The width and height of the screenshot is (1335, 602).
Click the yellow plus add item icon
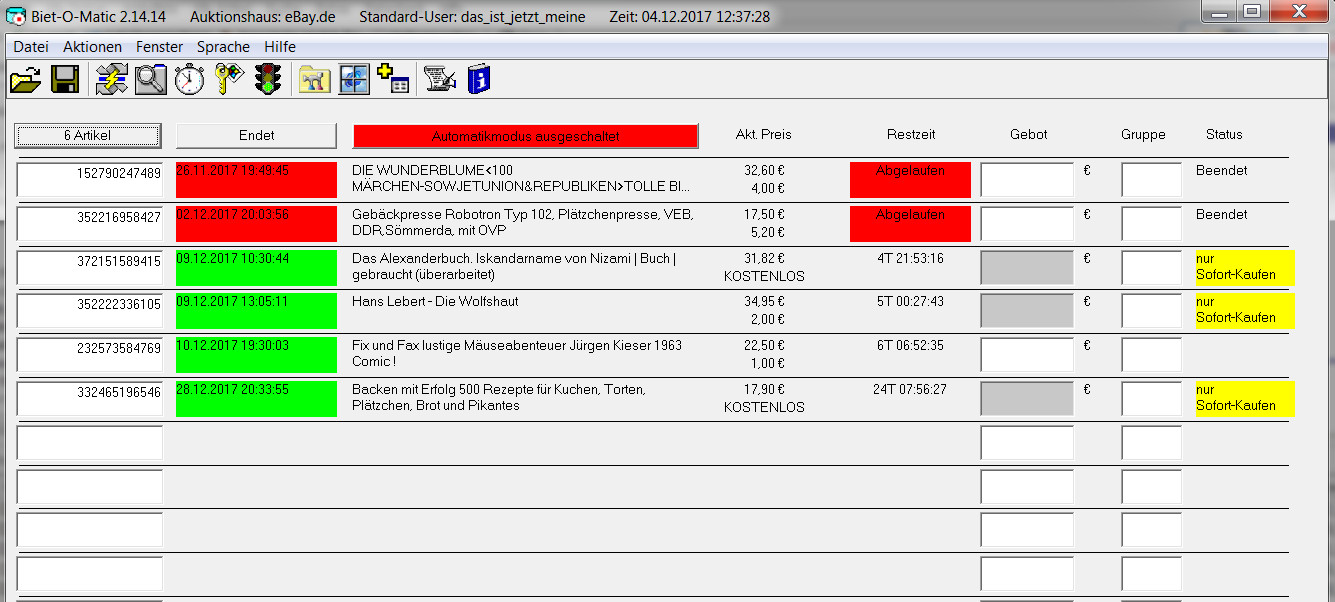(x=393, y=79)
